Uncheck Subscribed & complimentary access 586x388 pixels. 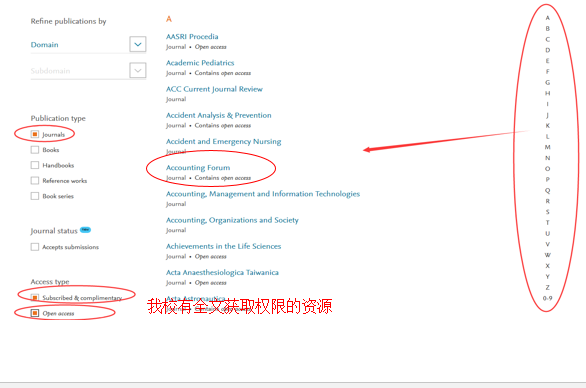pyautogui.click(x=35, y=298)
